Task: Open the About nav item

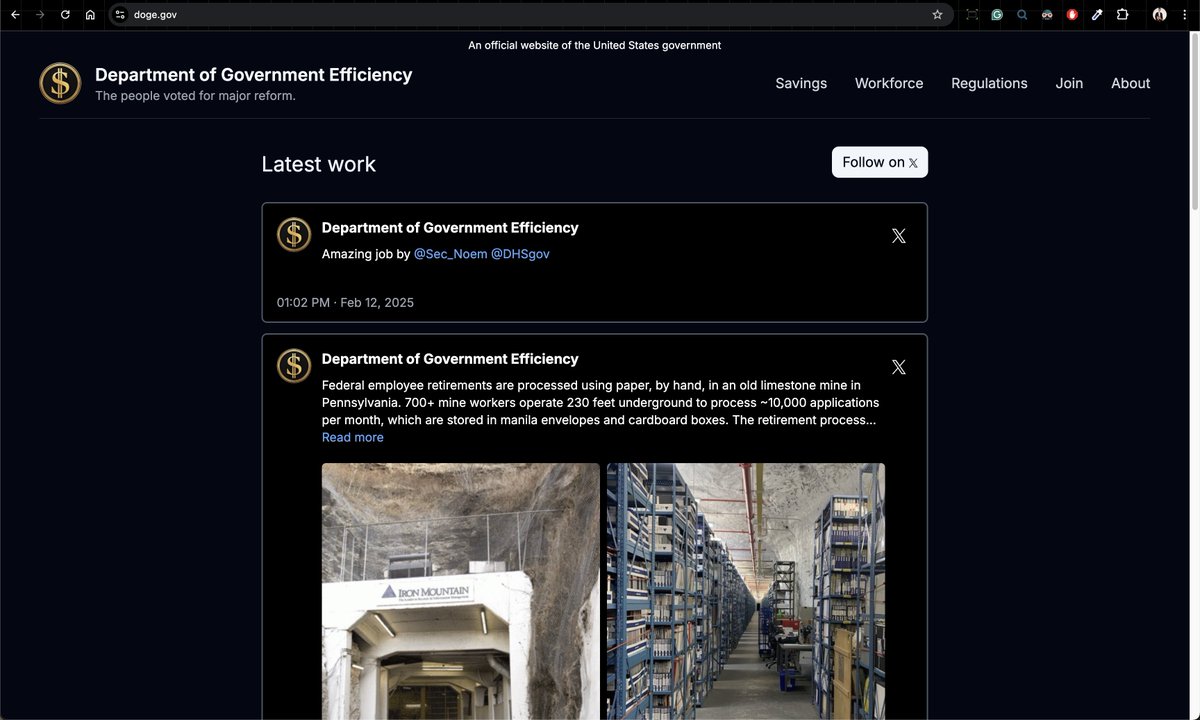Action: coord(1130,83)
